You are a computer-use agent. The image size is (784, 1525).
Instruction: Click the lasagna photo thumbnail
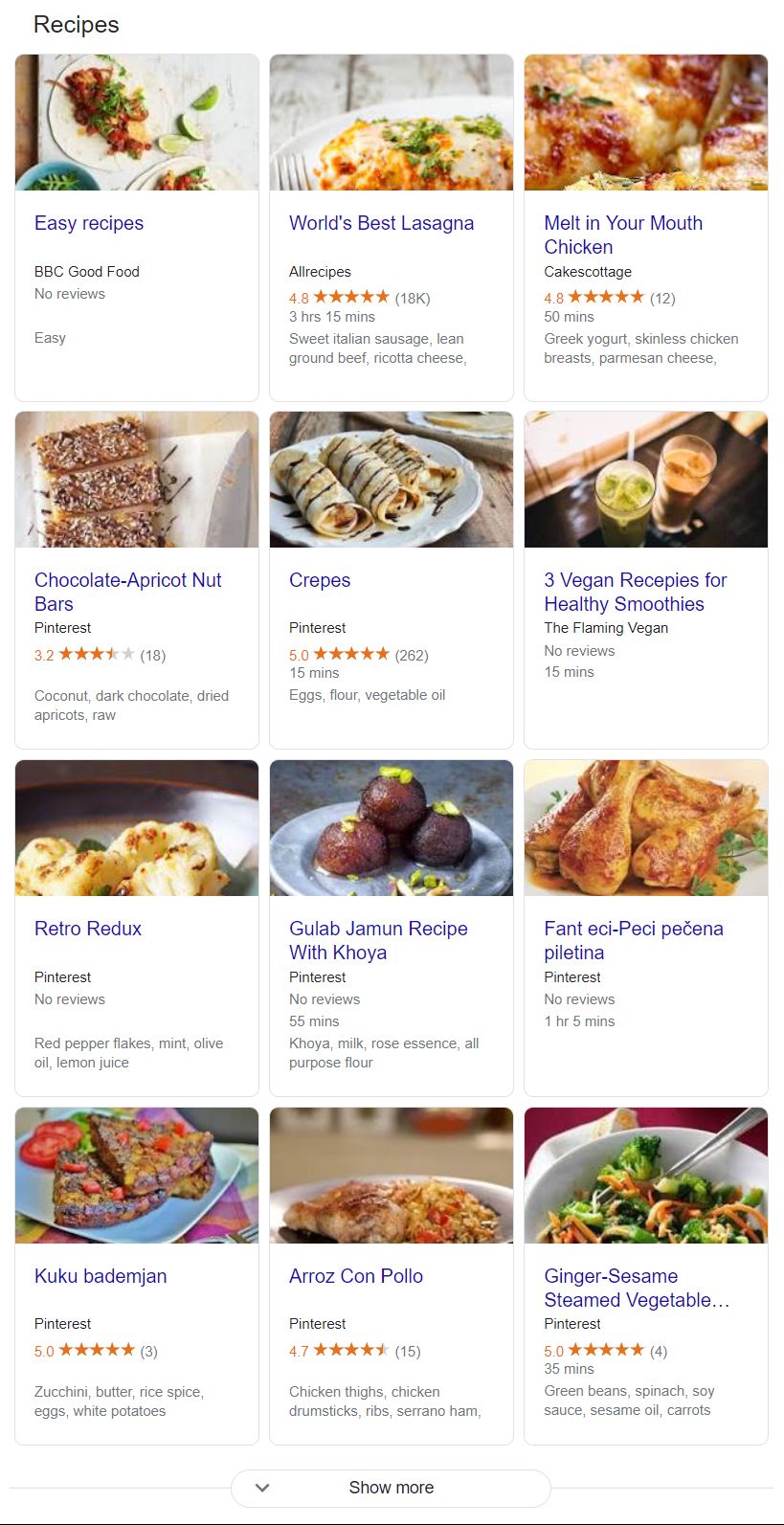point(392,123)
